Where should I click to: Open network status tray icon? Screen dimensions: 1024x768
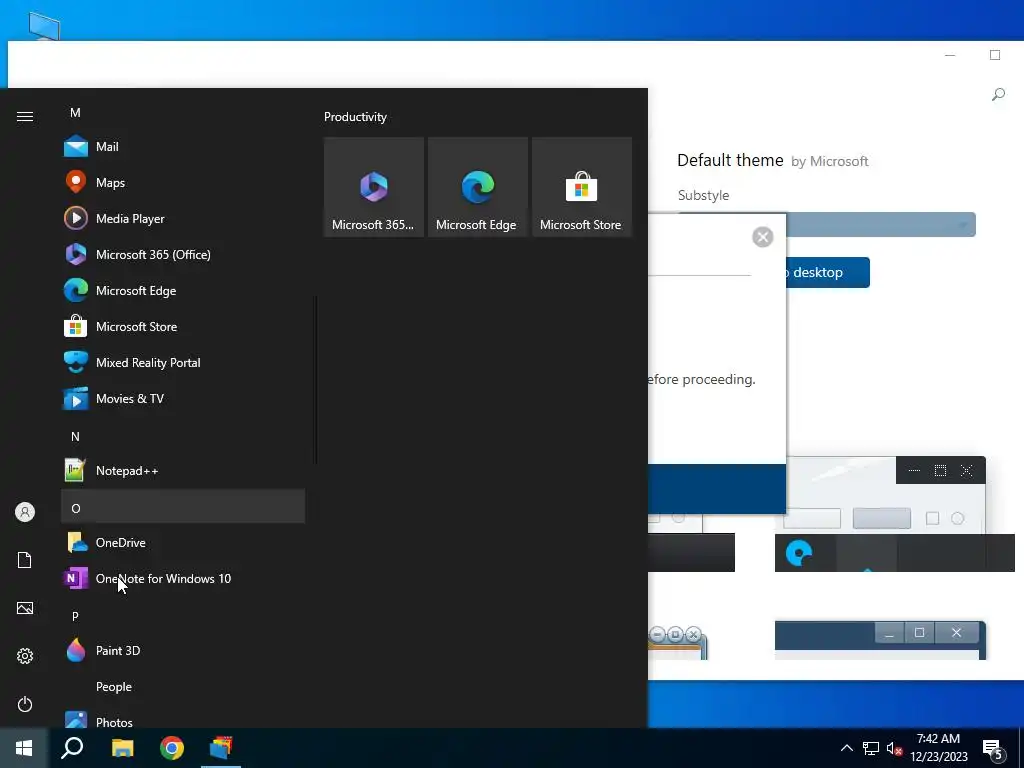pos(871,748)
